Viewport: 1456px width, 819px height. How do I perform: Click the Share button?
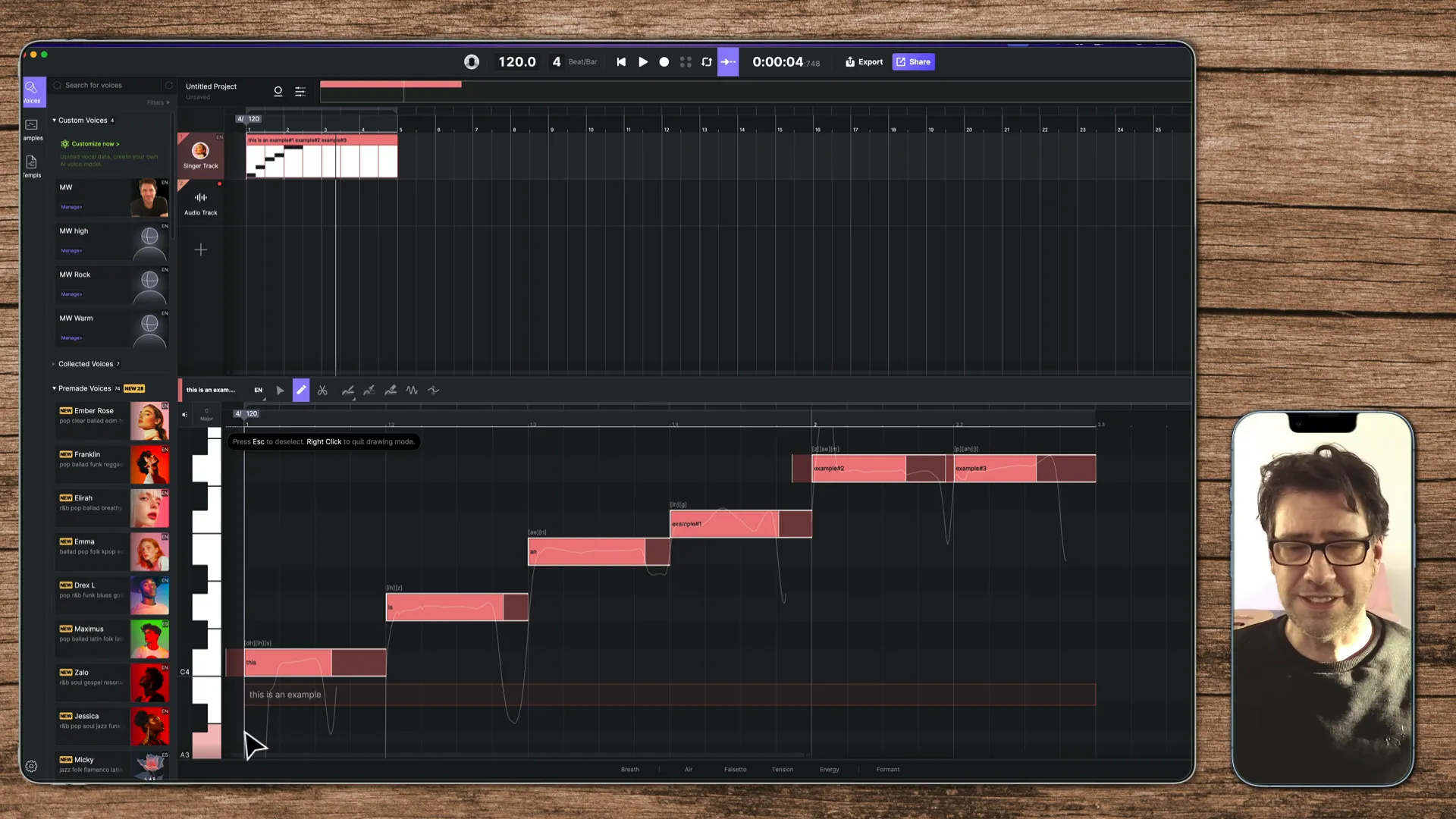point(913,61)
